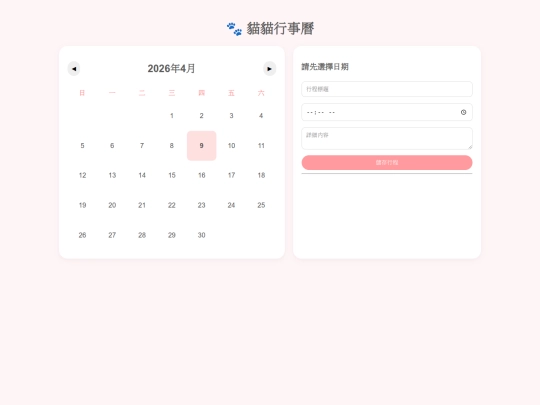Select April 30 on the calendar
The image size is (540, 405).
(201, 235)
